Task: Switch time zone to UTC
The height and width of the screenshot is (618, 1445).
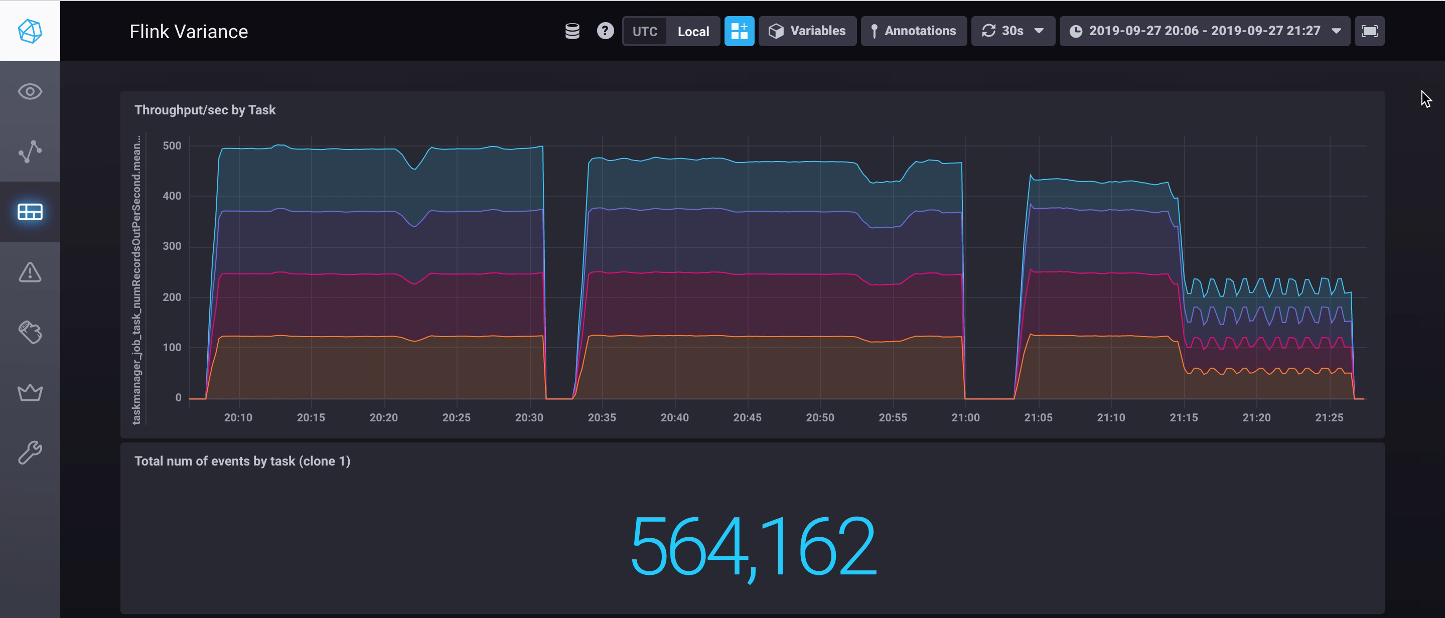Action: 645,31
